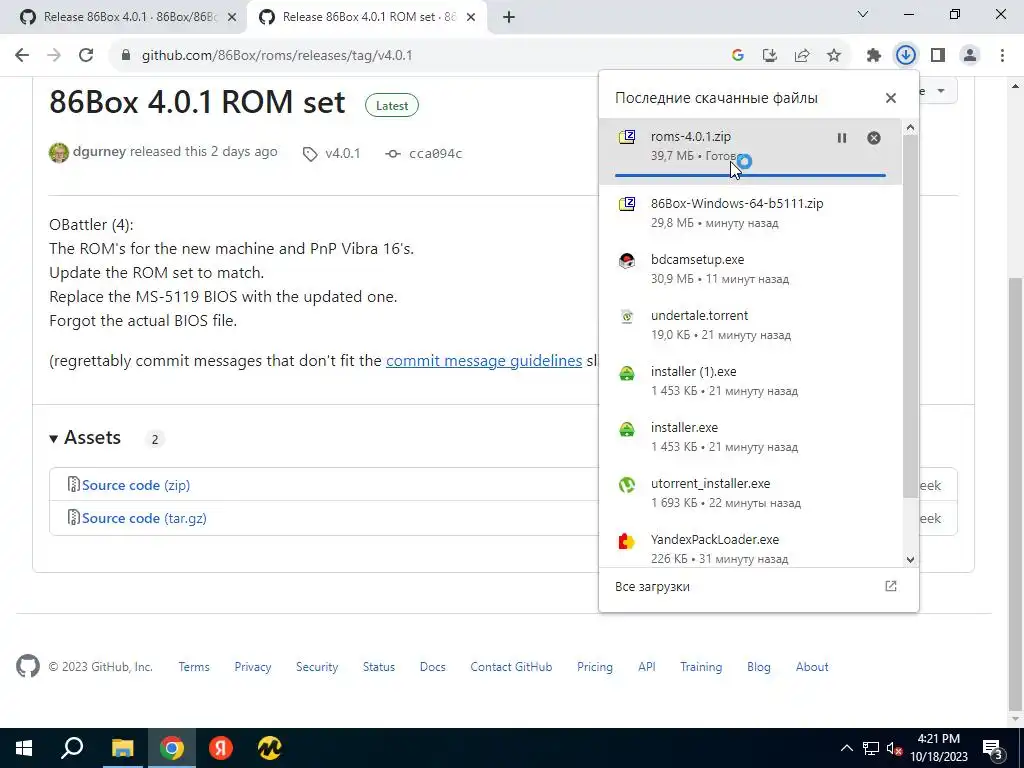This screenshot has width=1024, height=768.
Task: Reload the GitHub release page
Action: tap(86, 56)
